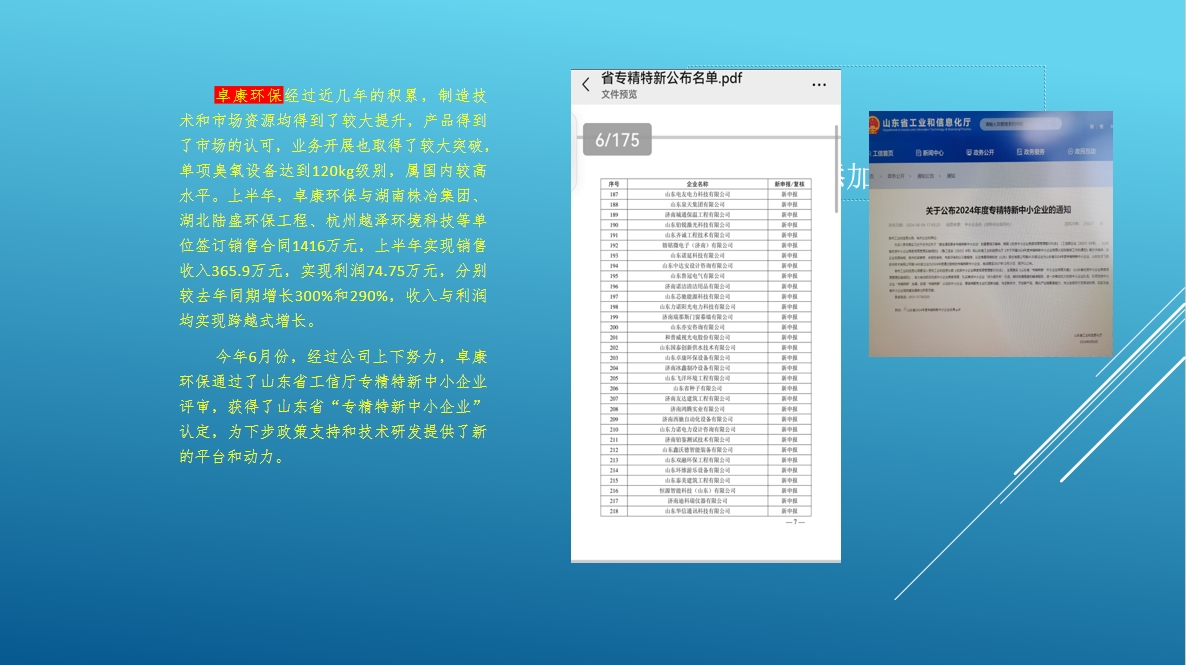Click the PDF file title 省专精特新公布名单.pdf
The width and height of the screenshot is (1186, 665).
coord(671,78)
